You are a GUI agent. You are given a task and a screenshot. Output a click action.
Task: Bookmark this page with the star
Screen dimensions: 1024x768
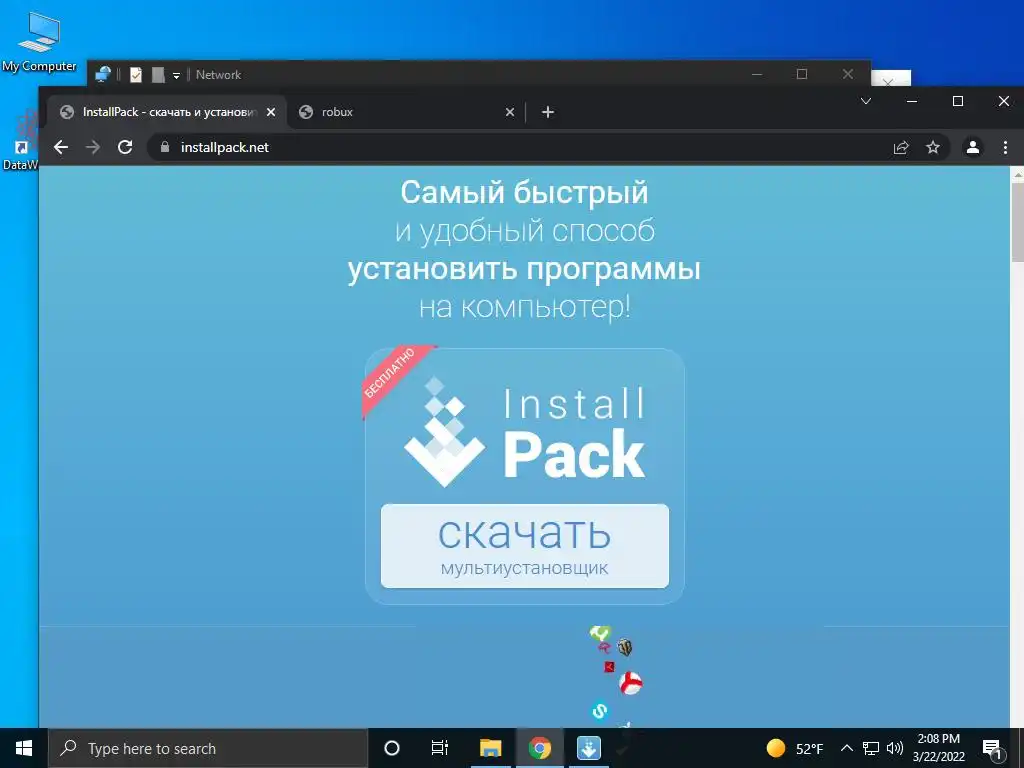(x=933, y=148)
